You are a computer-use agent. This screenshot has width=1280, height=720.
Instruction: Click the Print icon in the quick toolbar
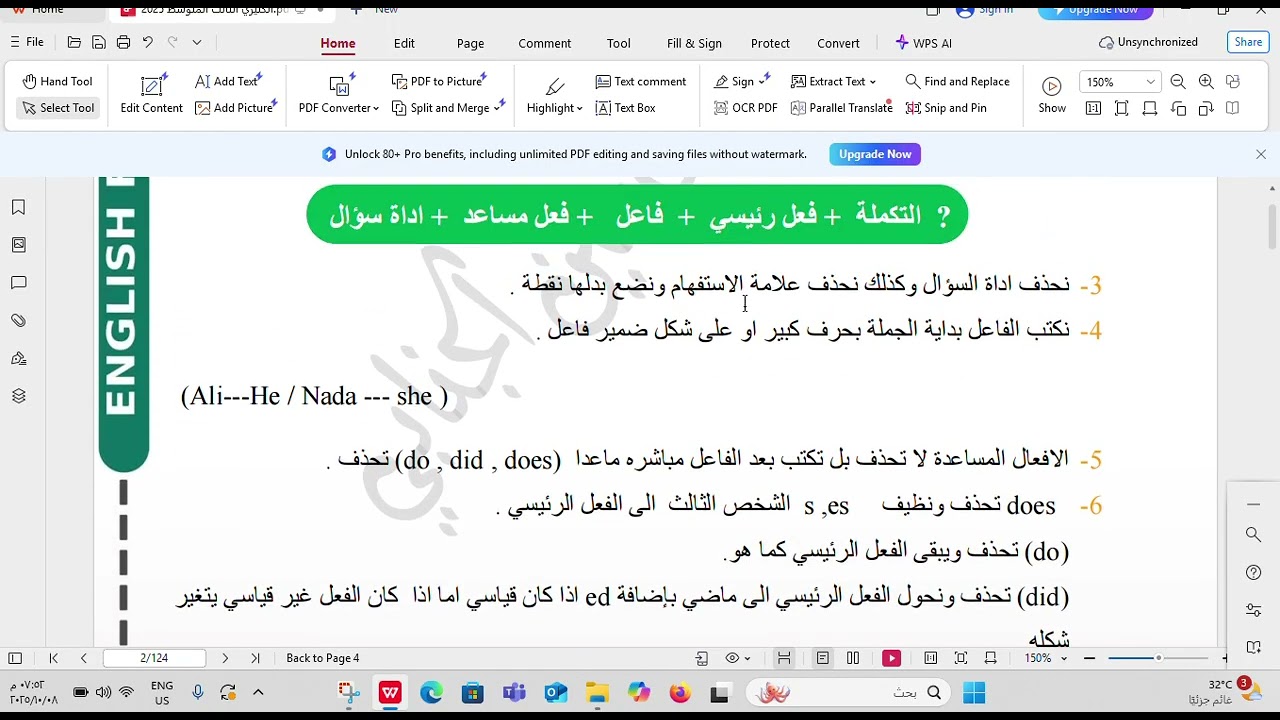[x=123, y=42]
